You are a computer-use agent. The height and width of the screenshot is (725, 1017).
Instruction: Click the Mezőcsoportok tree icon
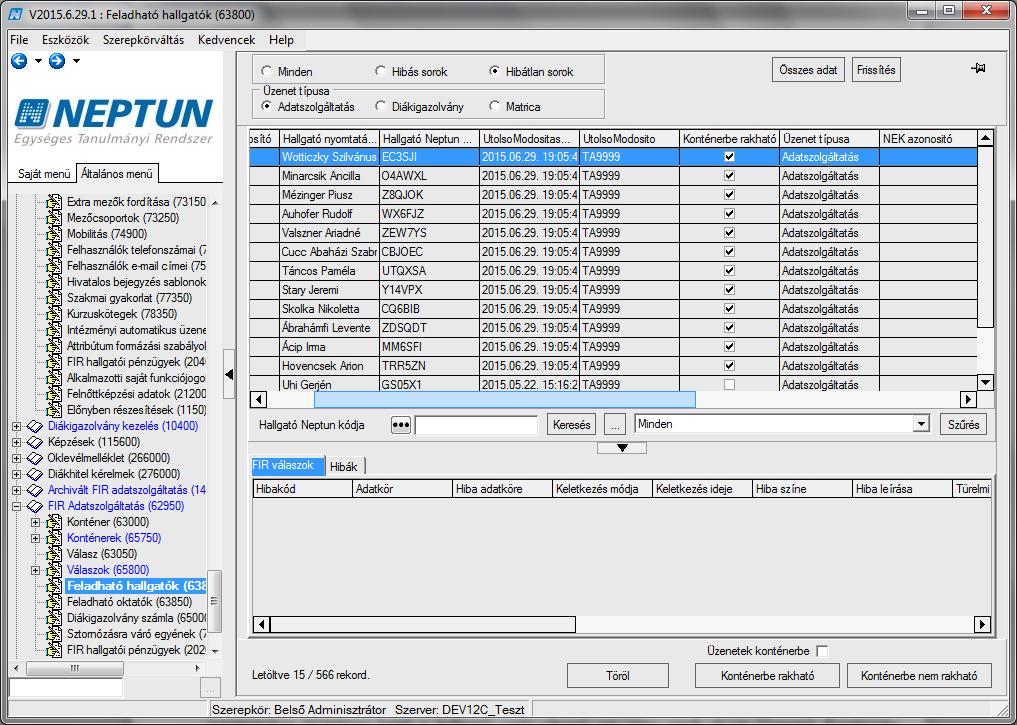coord(54,218)
